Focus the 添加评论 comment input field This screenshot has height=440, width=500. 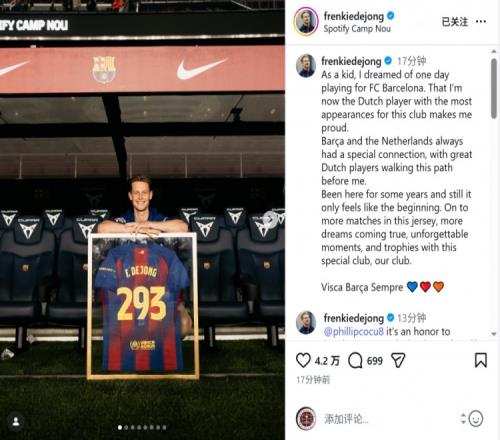390,419
